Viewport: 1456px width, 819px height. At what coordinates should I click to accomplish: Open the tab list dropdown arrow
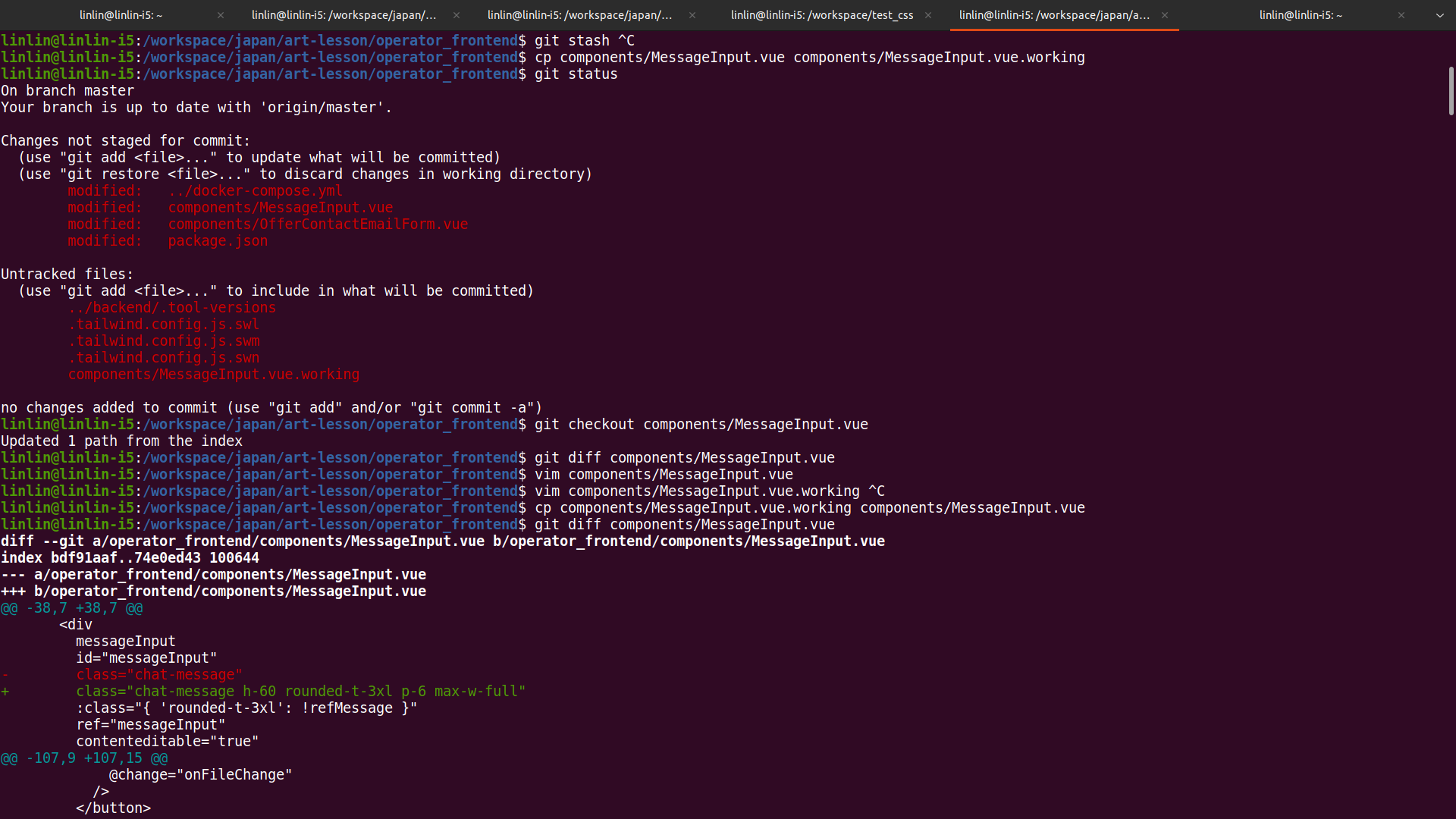[x=1440, y=15]
